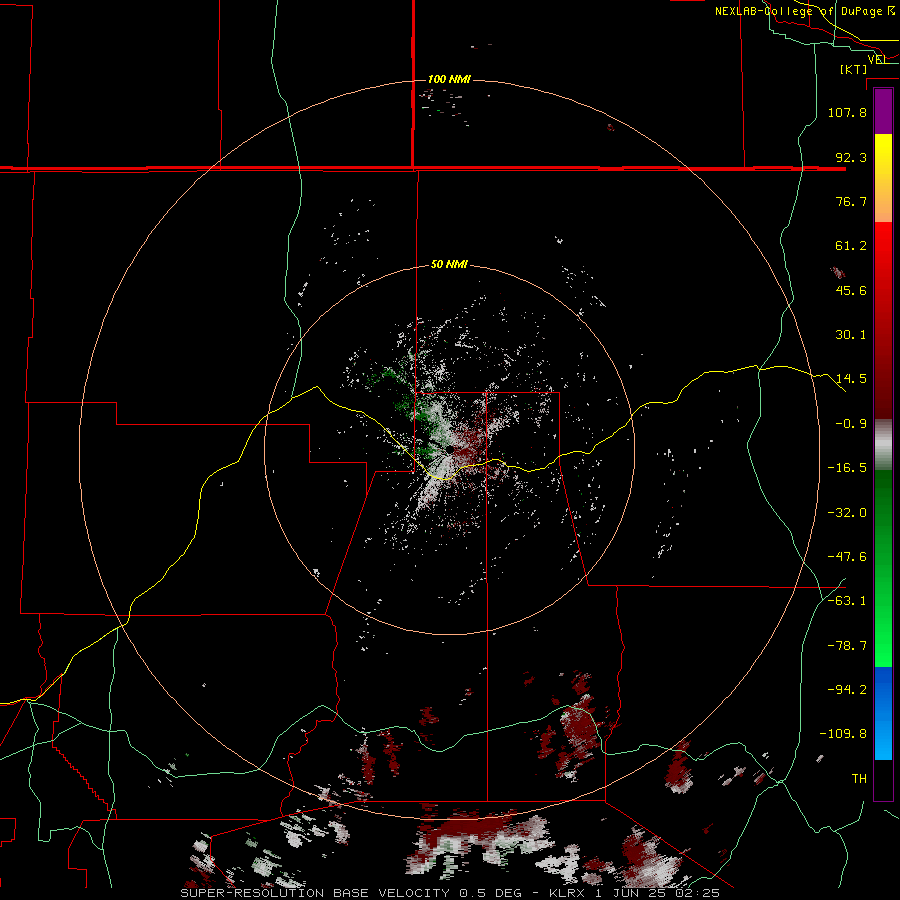The height and width of the screenshot is (900, 900).
Task: Click the 92.3 velocity scale value
Action: [851, 157]
